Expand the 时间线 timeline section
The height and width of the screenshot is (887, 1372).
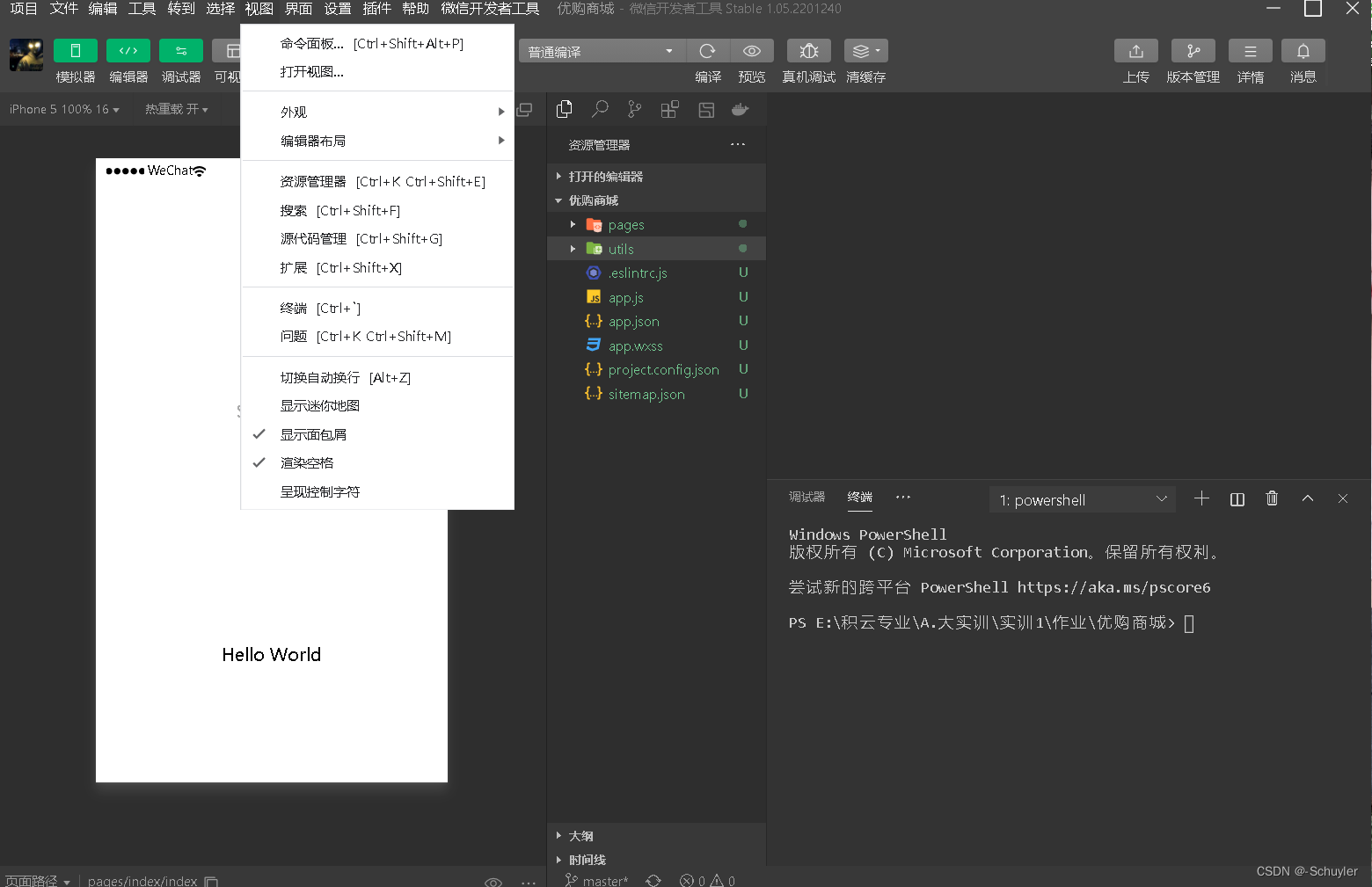(x=656, y=860)
